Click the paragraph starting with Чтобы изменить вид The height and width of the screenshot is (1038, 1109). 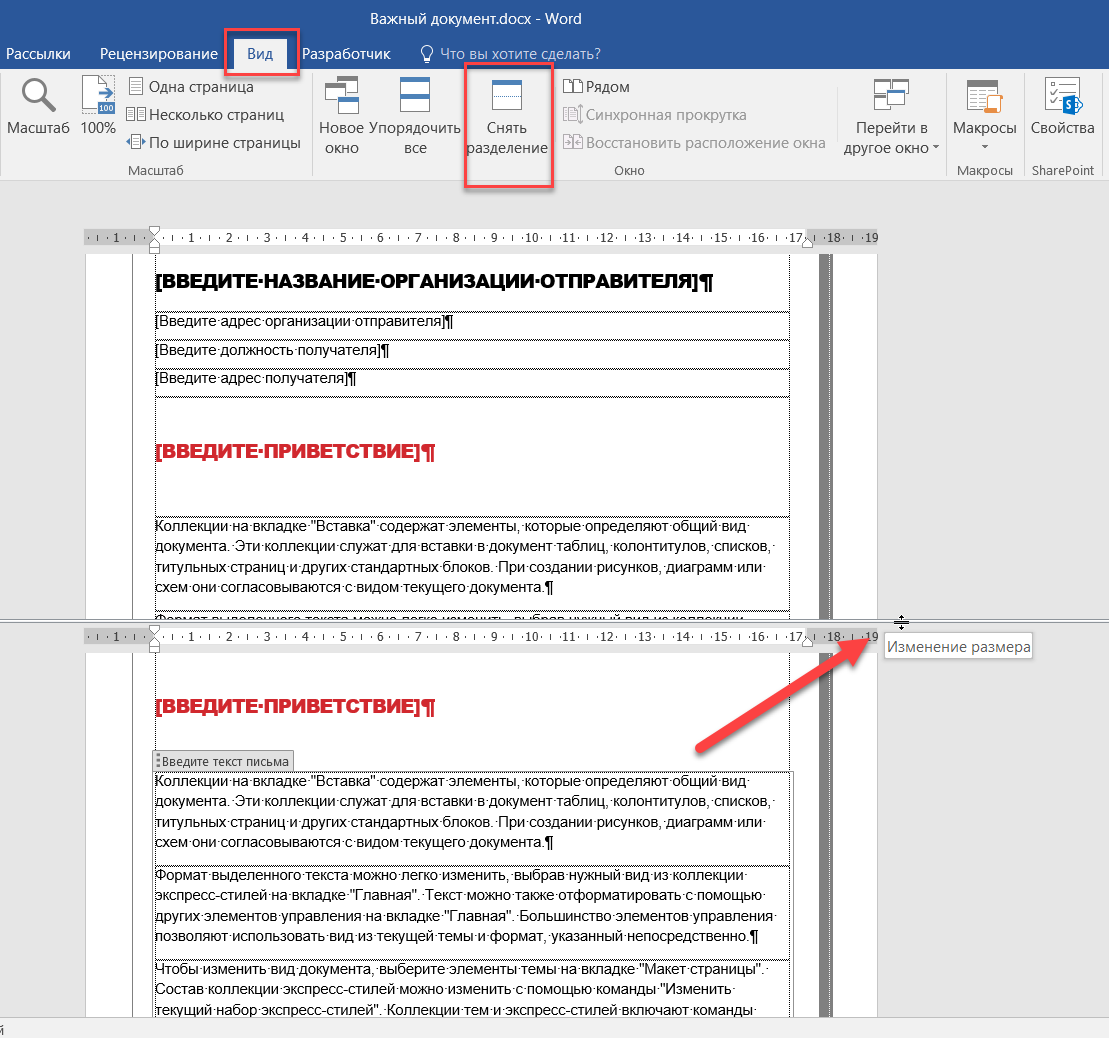463,989
